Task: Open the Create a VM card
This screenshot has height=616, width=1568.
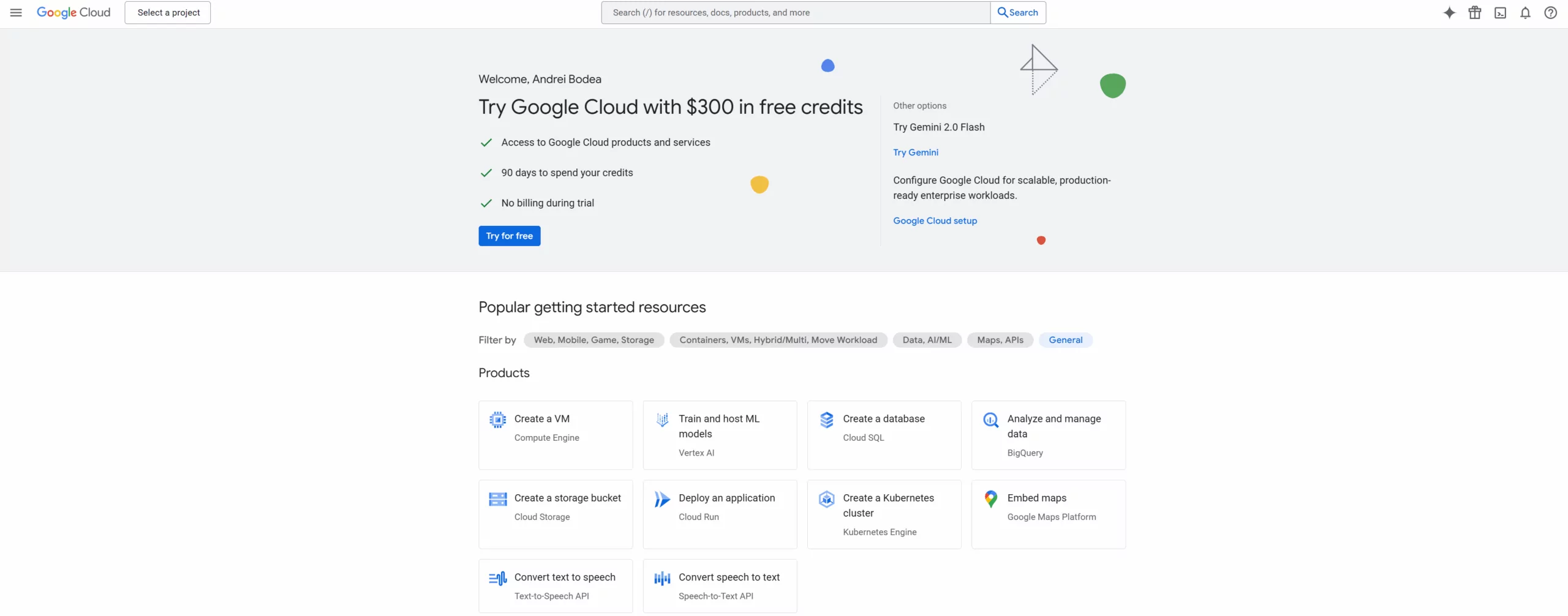Action: tap(556, 435)
